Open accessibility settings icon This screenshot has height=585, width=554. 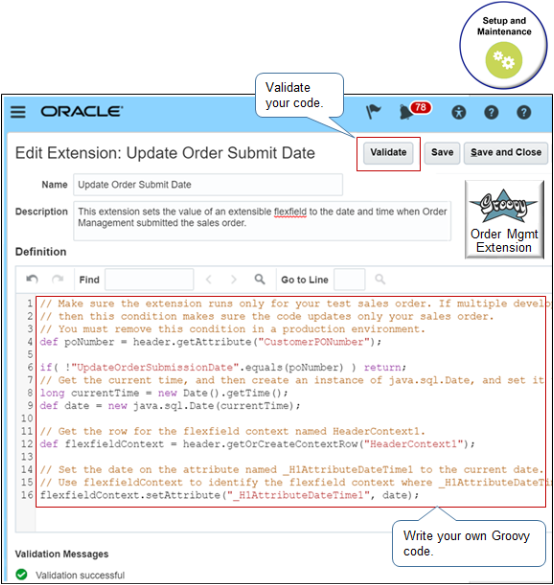pos(458,112)
